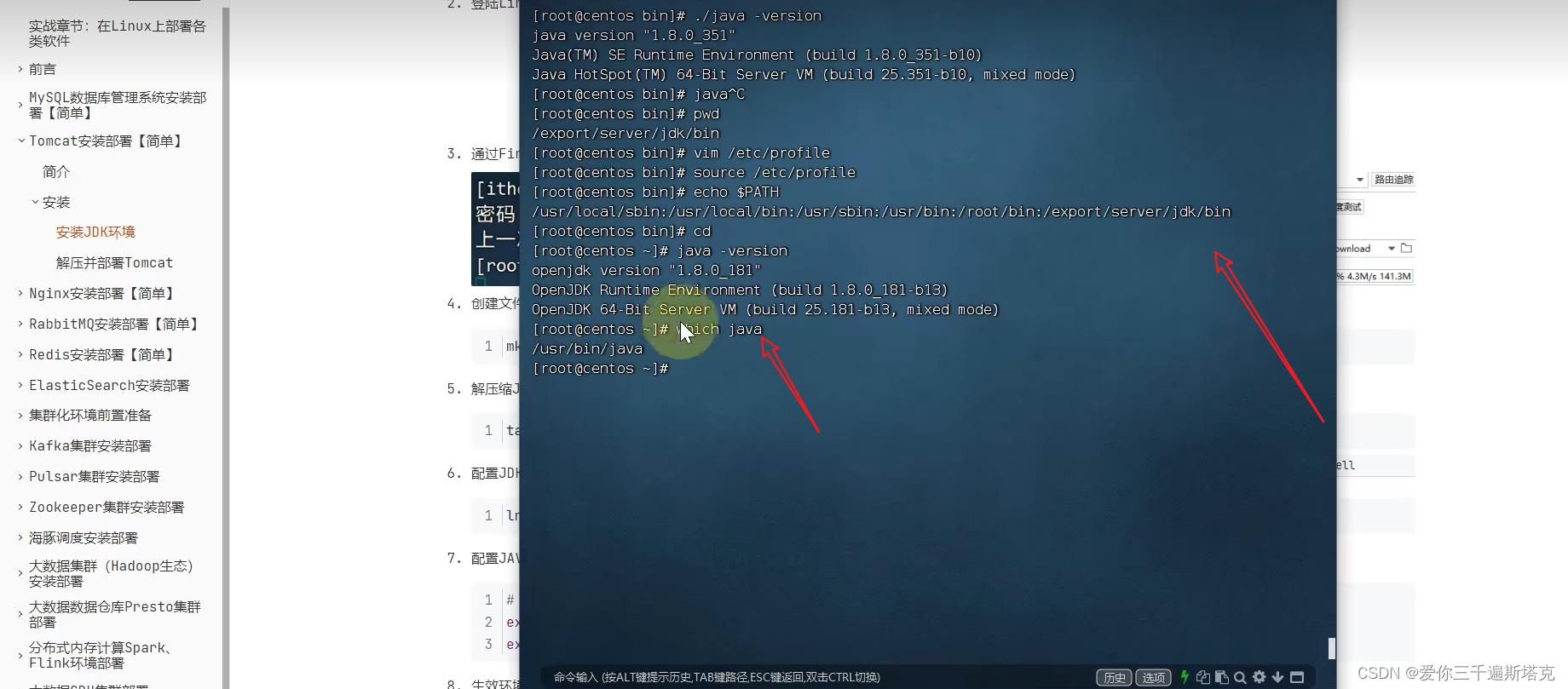Image resolution: width=1568 pixels, height=689 pixels.
Task: Expand the ElasticSearch安装部署 section
Action: (x=20, y=386)
